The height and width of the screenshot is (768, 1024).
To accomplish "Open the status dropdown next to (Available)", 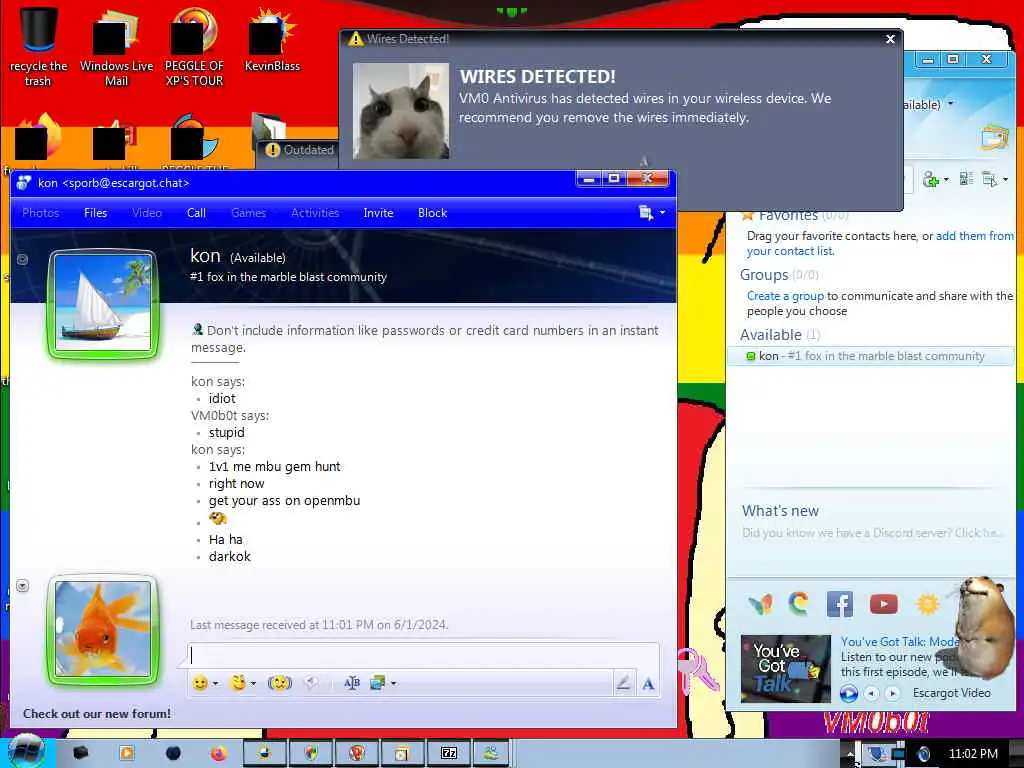I will (950, 104).
